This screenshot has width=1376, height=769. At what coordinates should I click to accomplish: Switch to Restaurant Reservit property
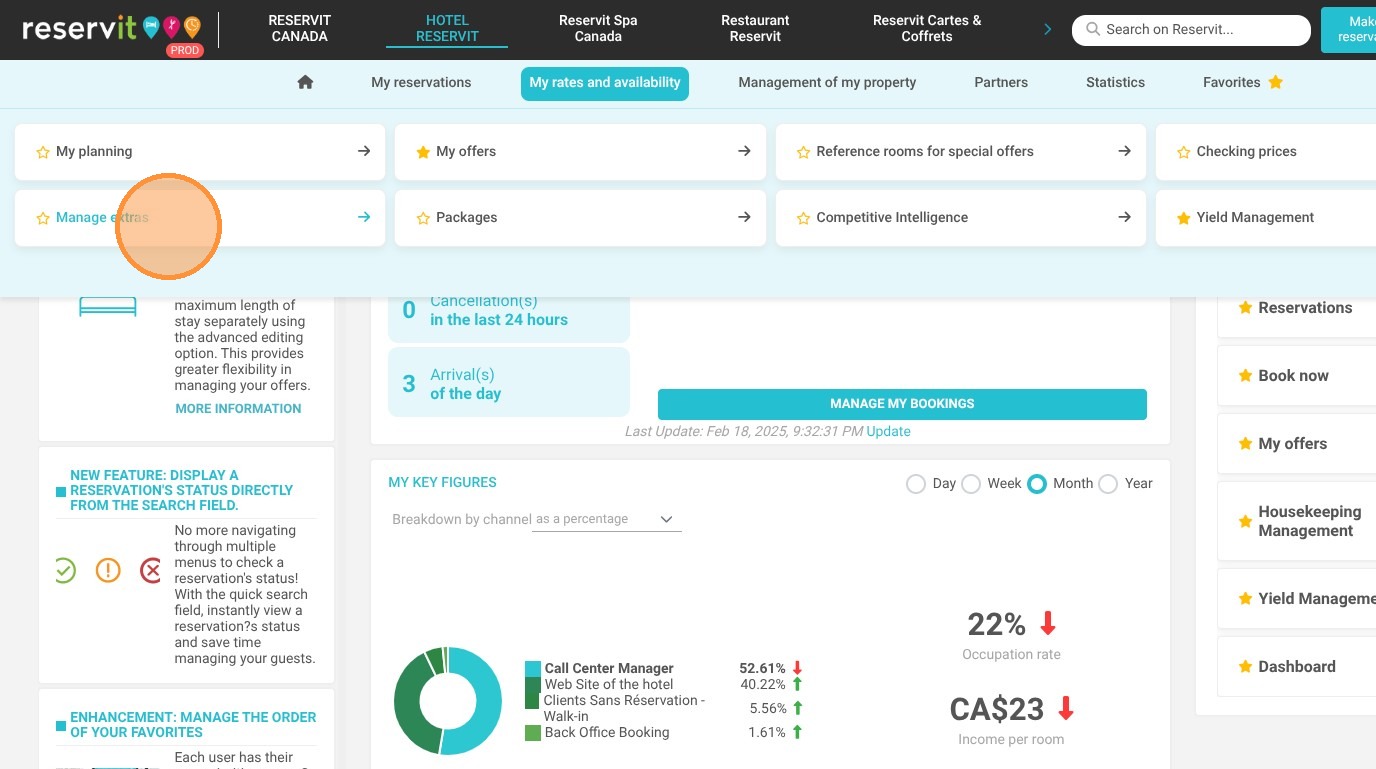pos(755,28)
